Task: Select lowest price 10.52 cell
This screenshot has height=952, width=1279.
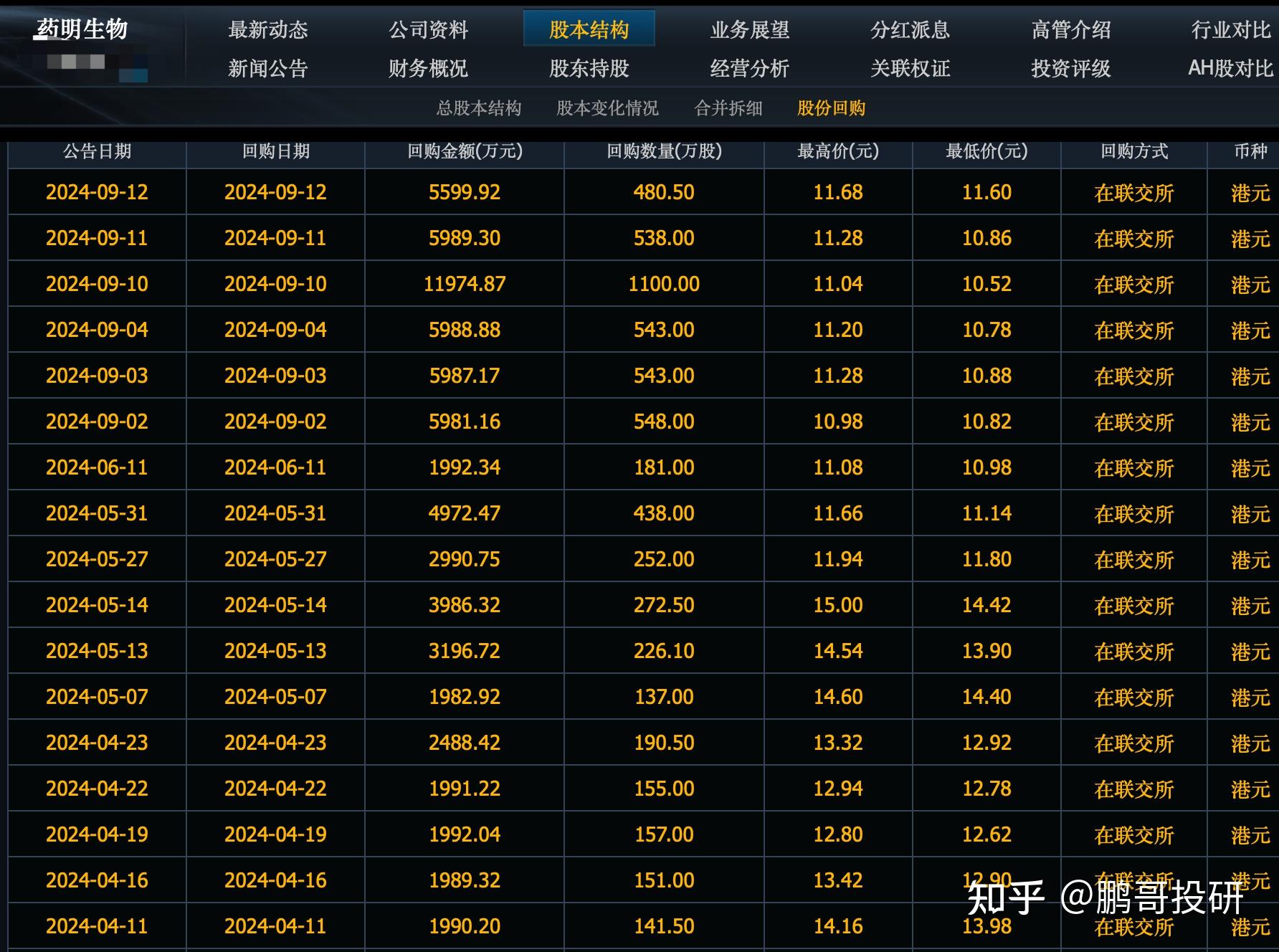Action: pyautogui.click(x=986, y=284)
